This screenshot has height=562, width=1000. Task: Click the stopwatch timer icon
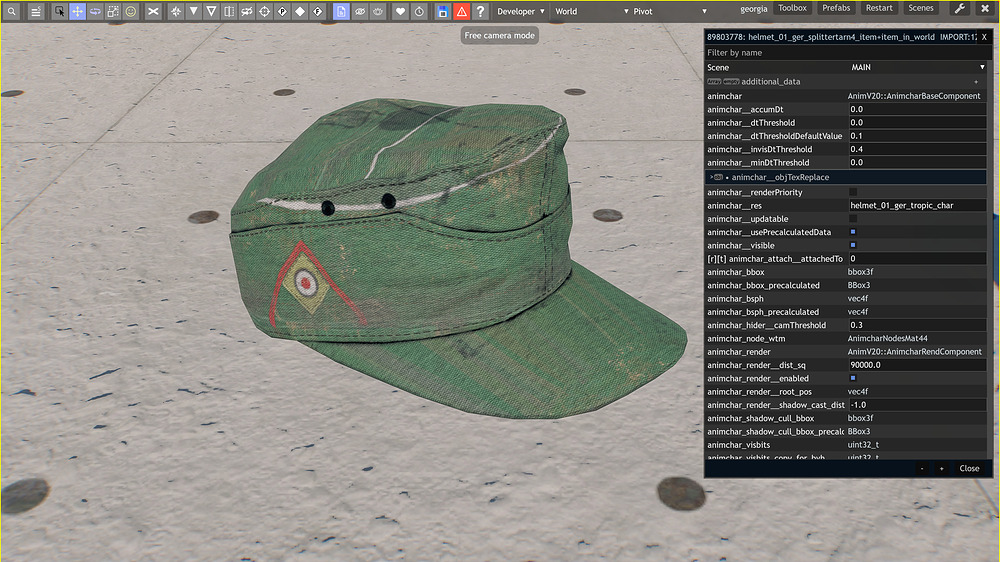pyautogui.click(x=419, y=11)
